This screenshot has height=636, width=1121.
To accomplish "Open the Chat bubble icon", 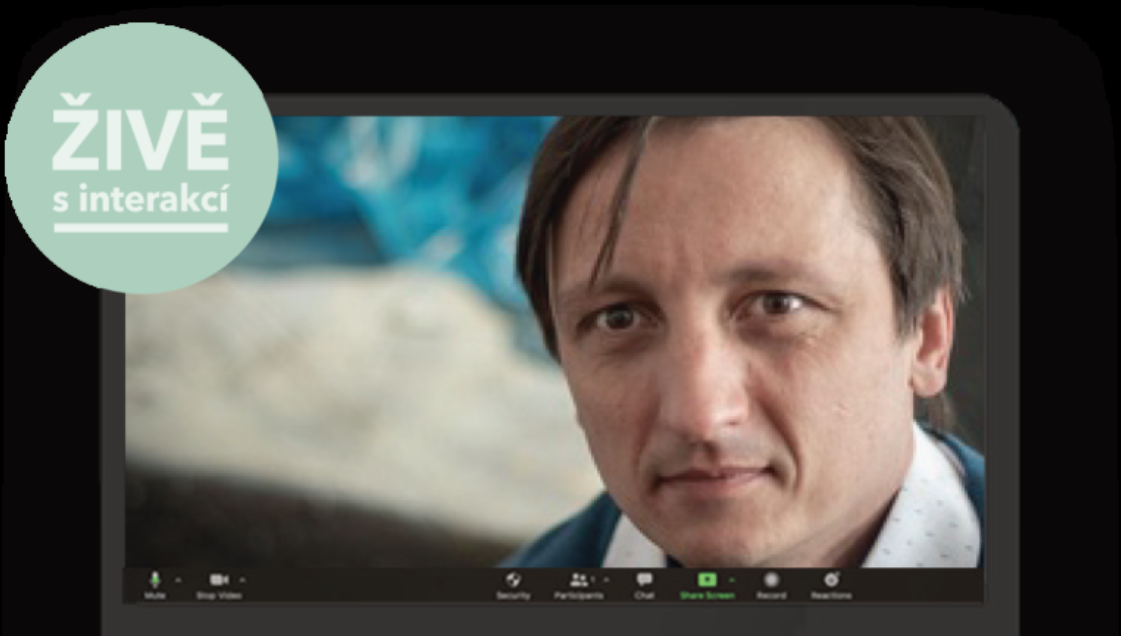I will (x=643, y=580).
